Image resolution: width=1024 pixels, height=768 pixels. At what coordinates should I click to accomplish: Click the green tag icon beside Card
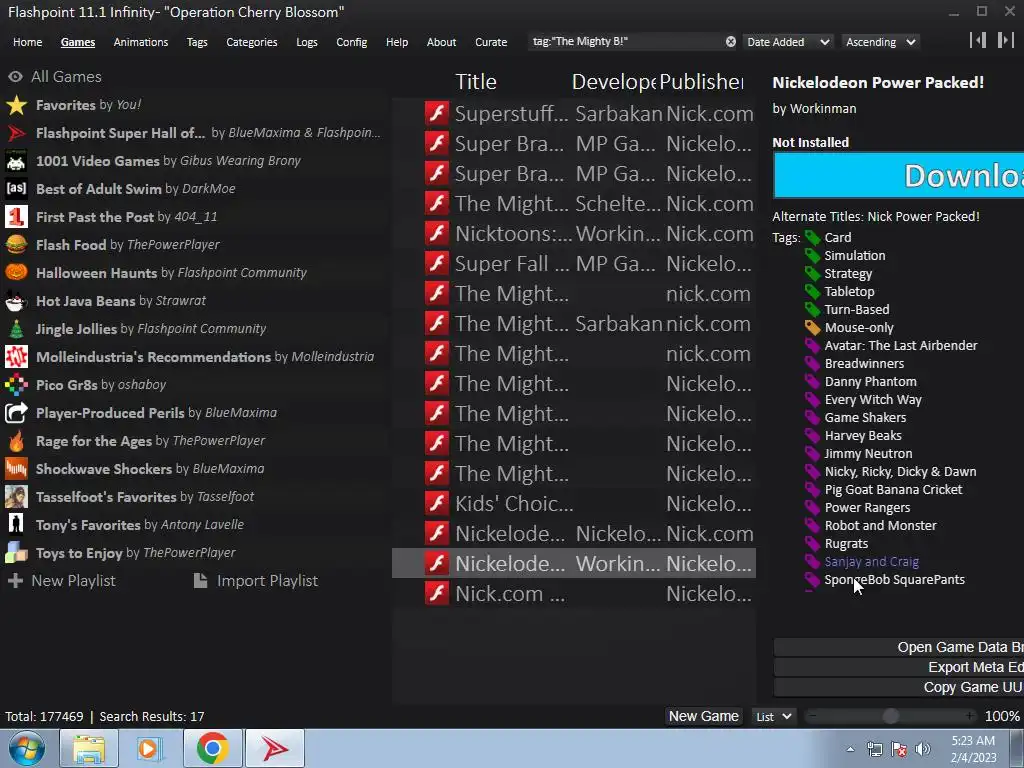(812, 238)
